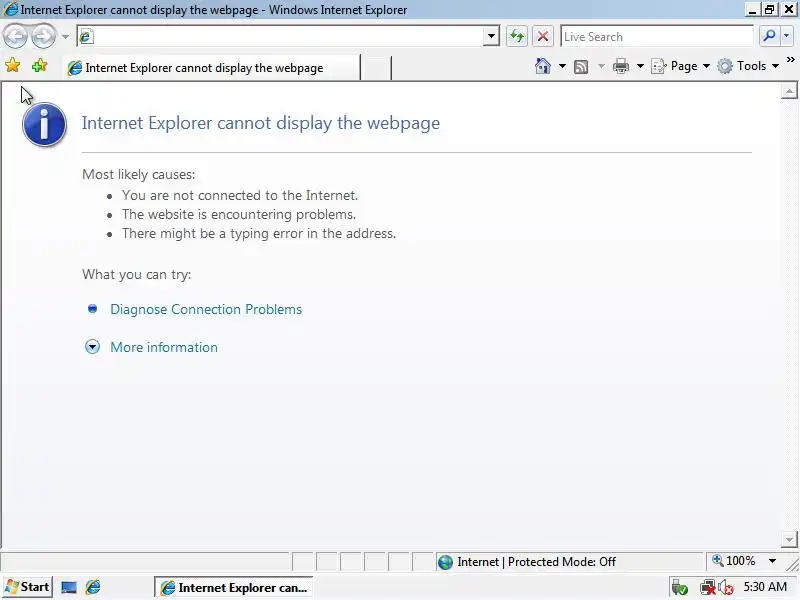Restore down the browser window
Image resolution: width=800 pixels, height=600 pixels.
point(769,9)
